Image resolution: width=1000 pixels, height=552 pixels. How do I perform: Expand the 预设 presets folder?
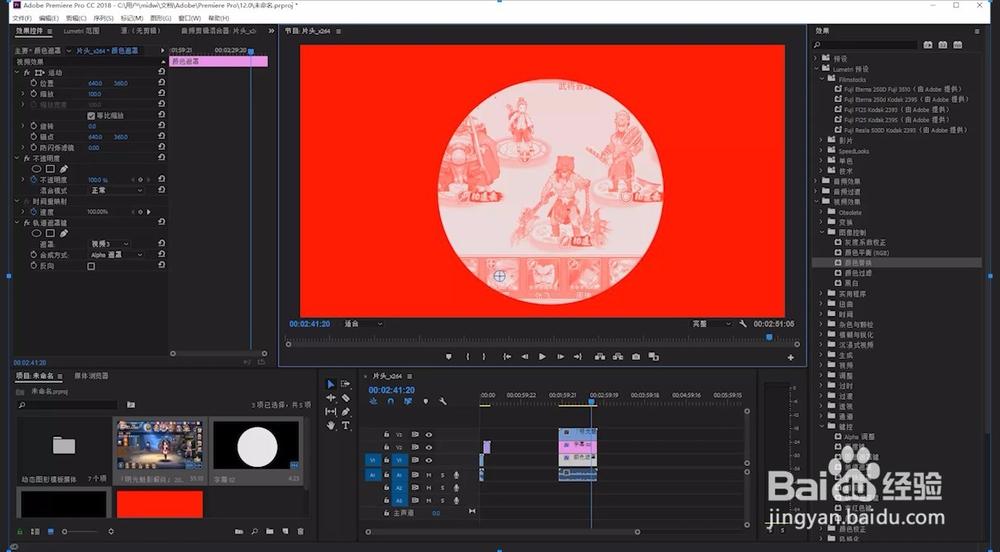coord(816,58)
